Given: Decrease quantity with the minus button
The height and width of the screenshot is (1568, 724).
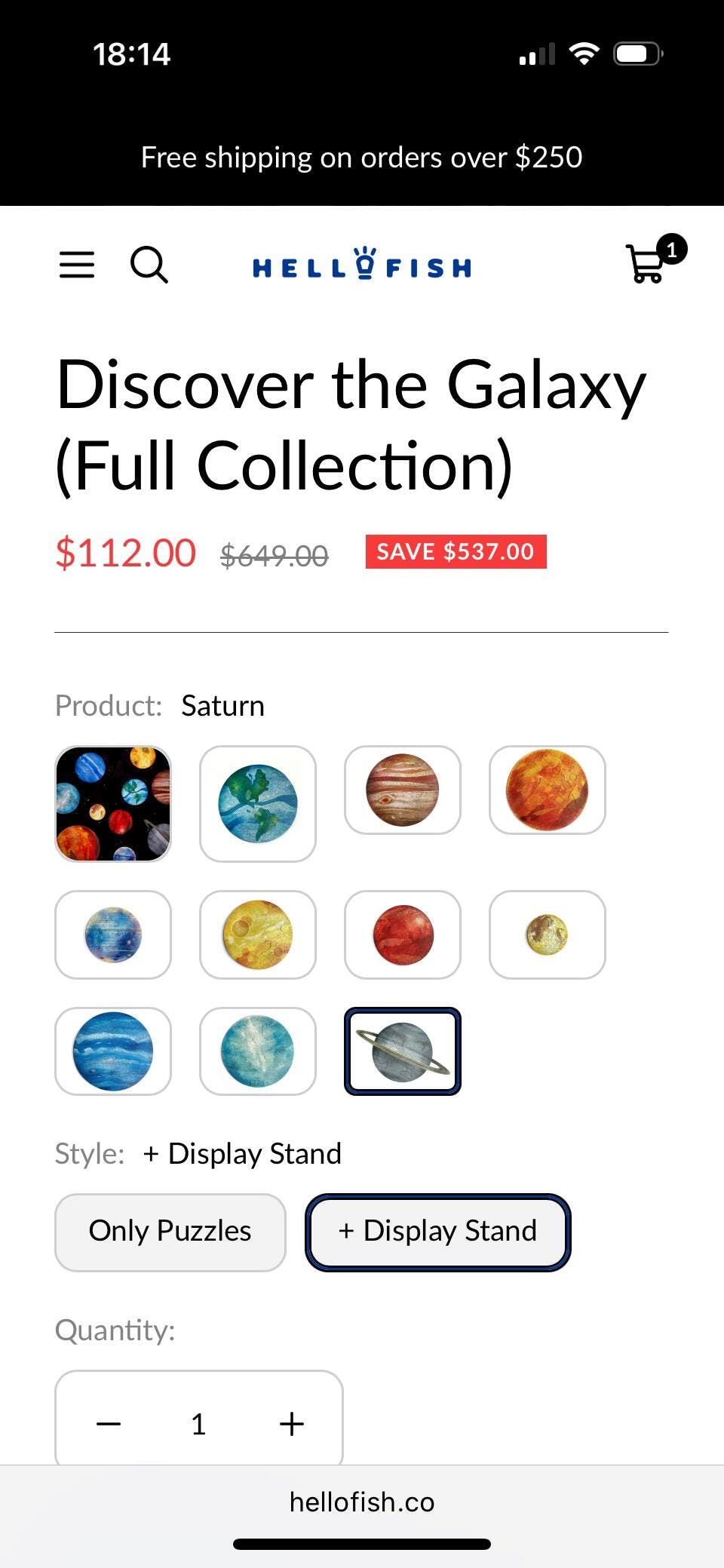Looking at the screenshot, I should 109,1423.
